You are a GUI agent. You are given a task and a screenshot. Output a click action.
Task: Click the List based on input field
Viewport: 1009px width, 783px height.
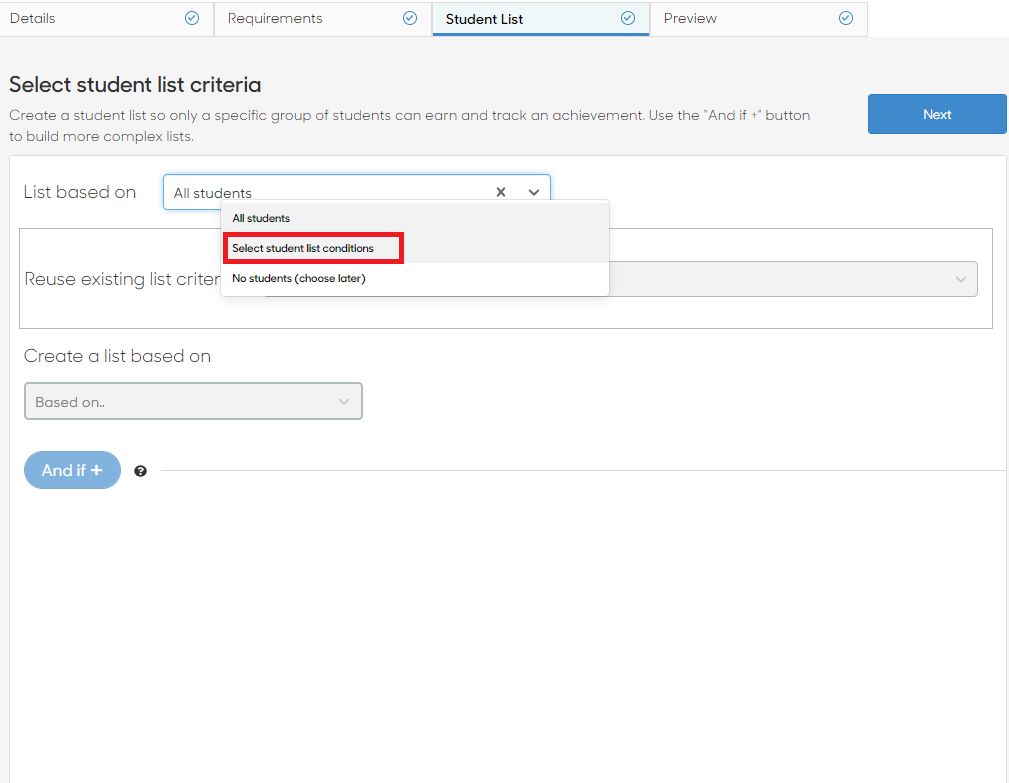coord(356,192)
